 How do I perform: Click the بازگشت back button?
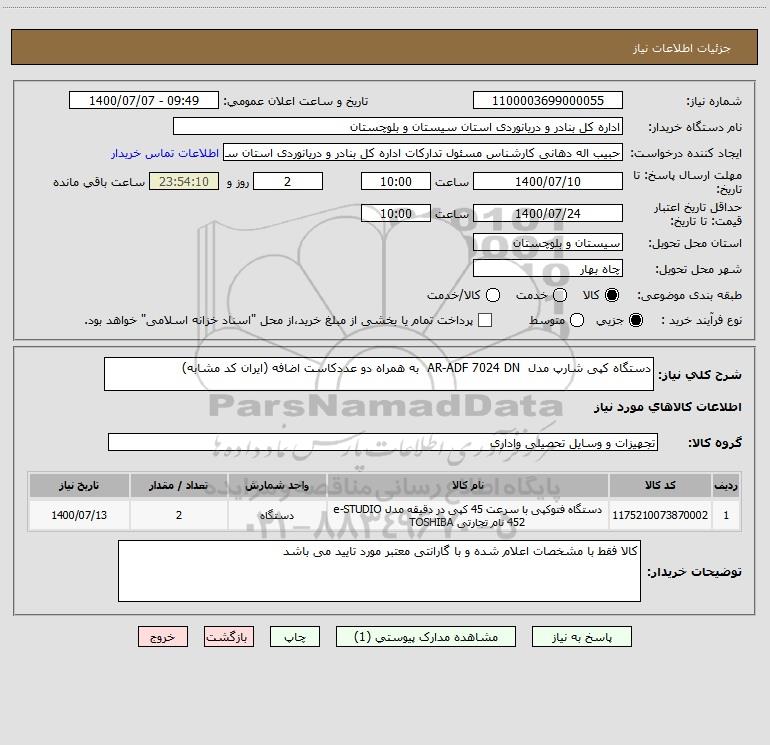coord(229,637)
